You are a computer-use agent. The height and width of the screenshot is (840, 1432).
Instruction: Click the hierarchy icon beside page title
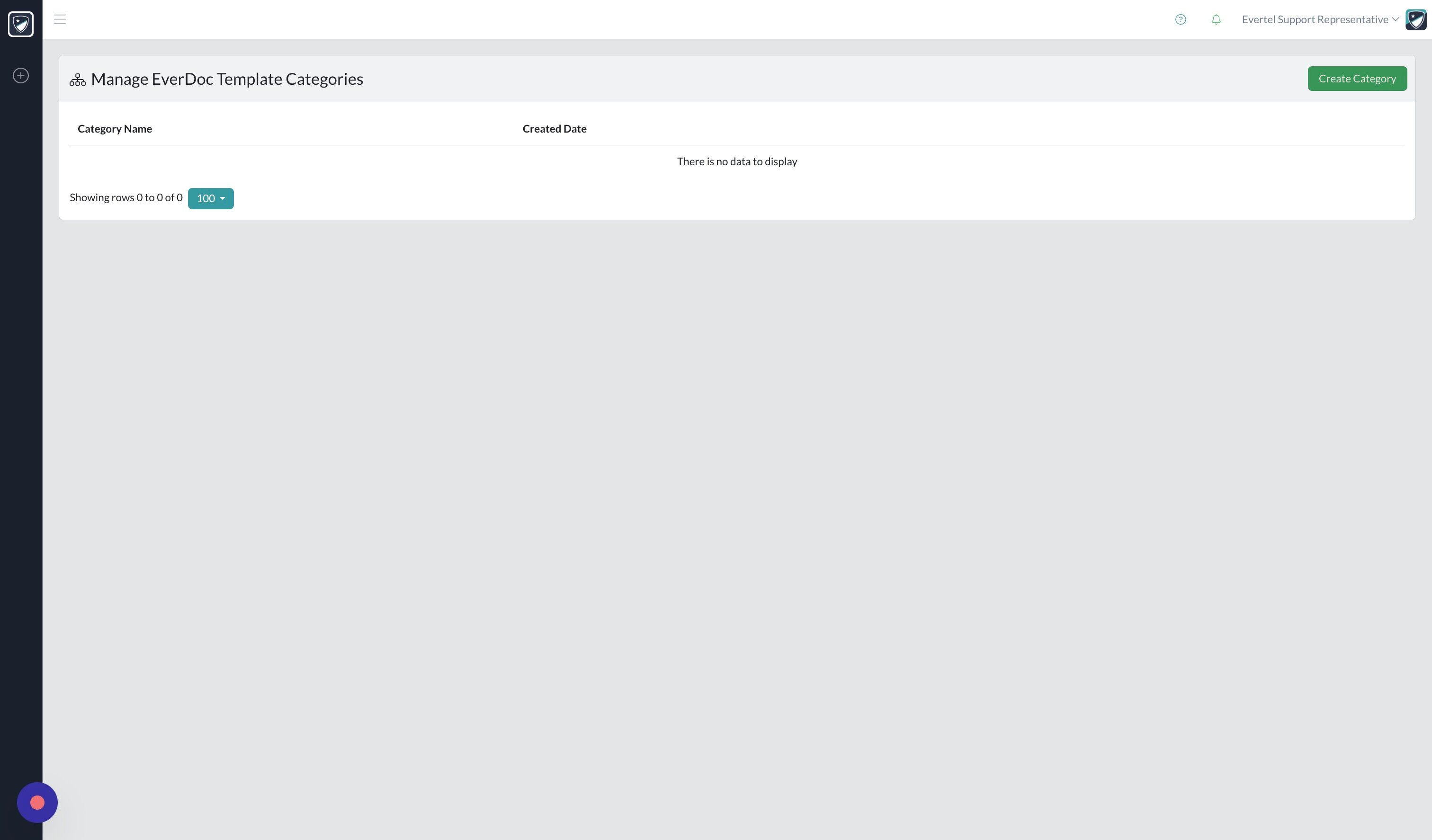(77, 80)
